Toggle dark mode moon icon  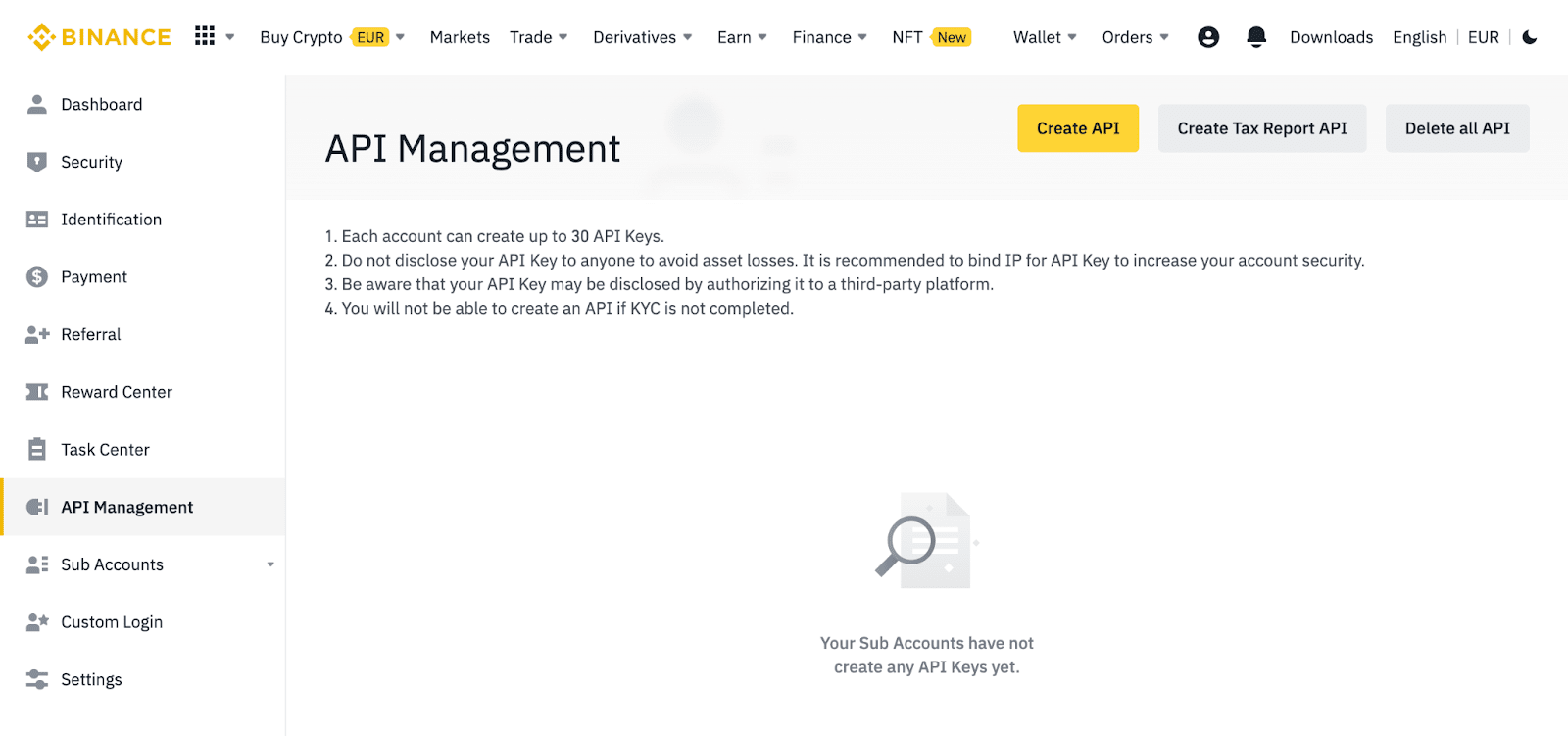pyautogui.click(x=1530, y=37)
